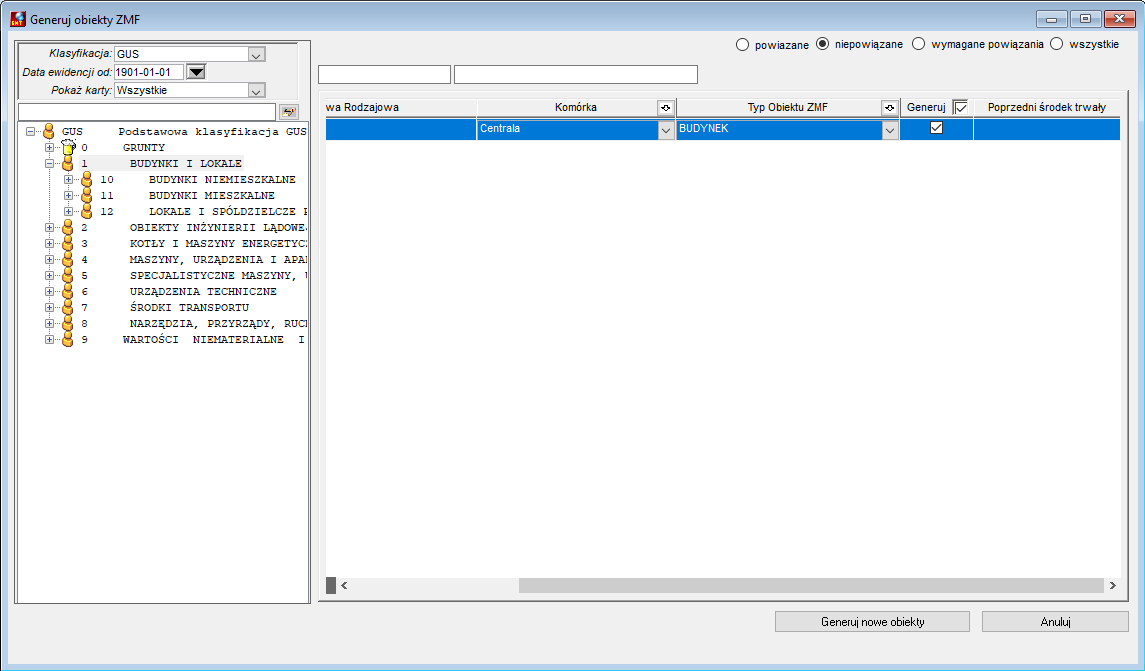The image size is (1145, 671).
Task: Click the grid scrollbar right arrow
Action: pyautogui.click(x=1112, y=586)
